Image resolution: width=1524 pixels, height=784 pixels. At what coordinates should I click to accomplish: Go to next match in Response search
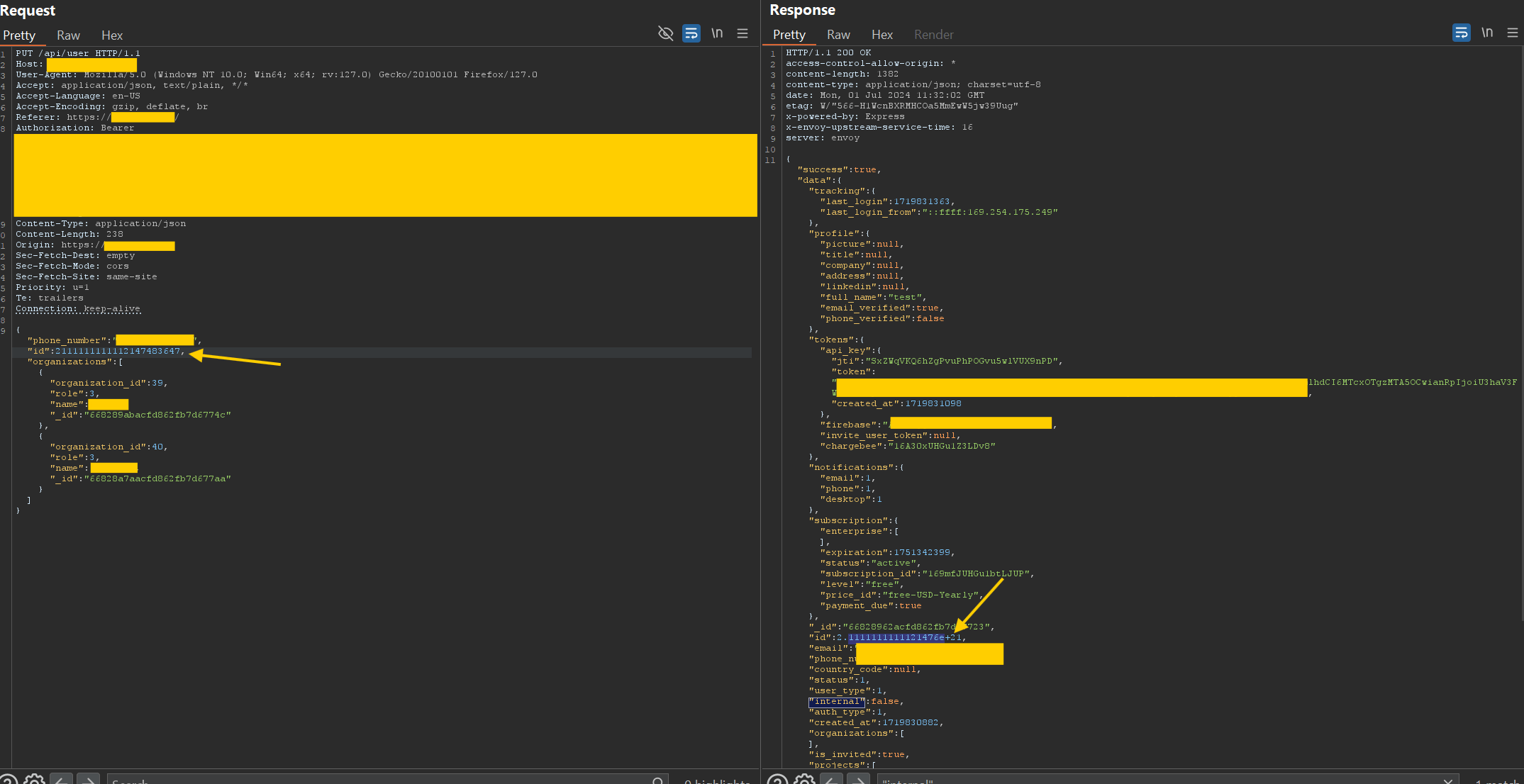click(x=858, y=780)
